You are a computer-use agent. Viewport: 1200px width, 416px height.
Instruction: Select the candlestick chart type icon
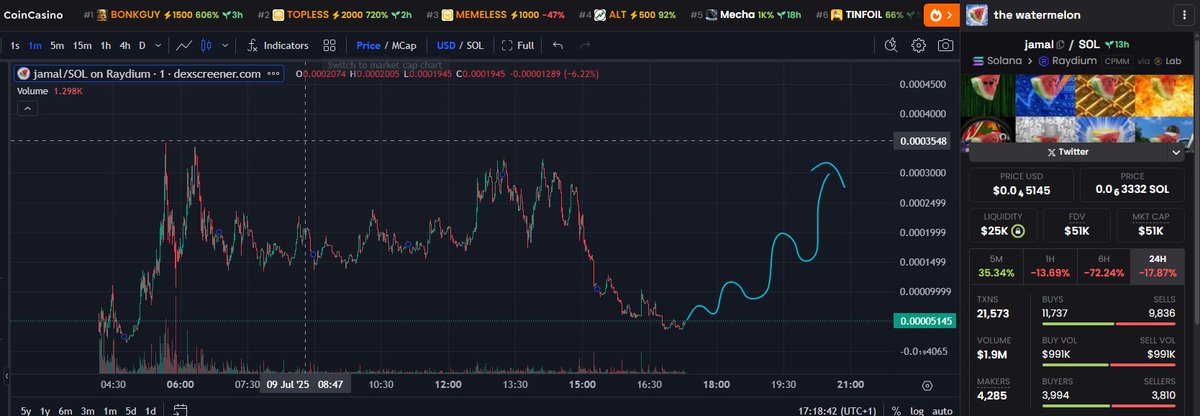206,45
